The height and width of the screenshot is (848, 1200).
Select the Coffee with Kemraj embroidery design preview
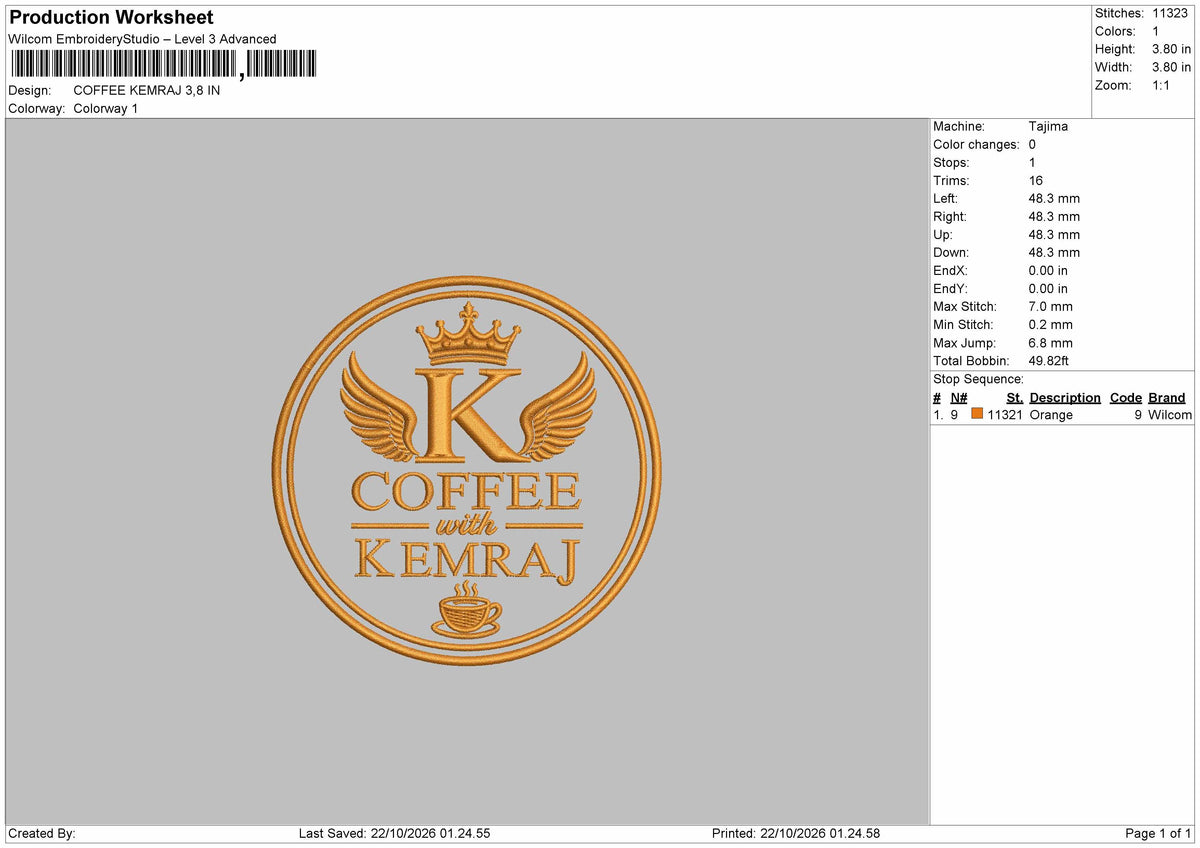pyautogui.click(x=466, y=471)
